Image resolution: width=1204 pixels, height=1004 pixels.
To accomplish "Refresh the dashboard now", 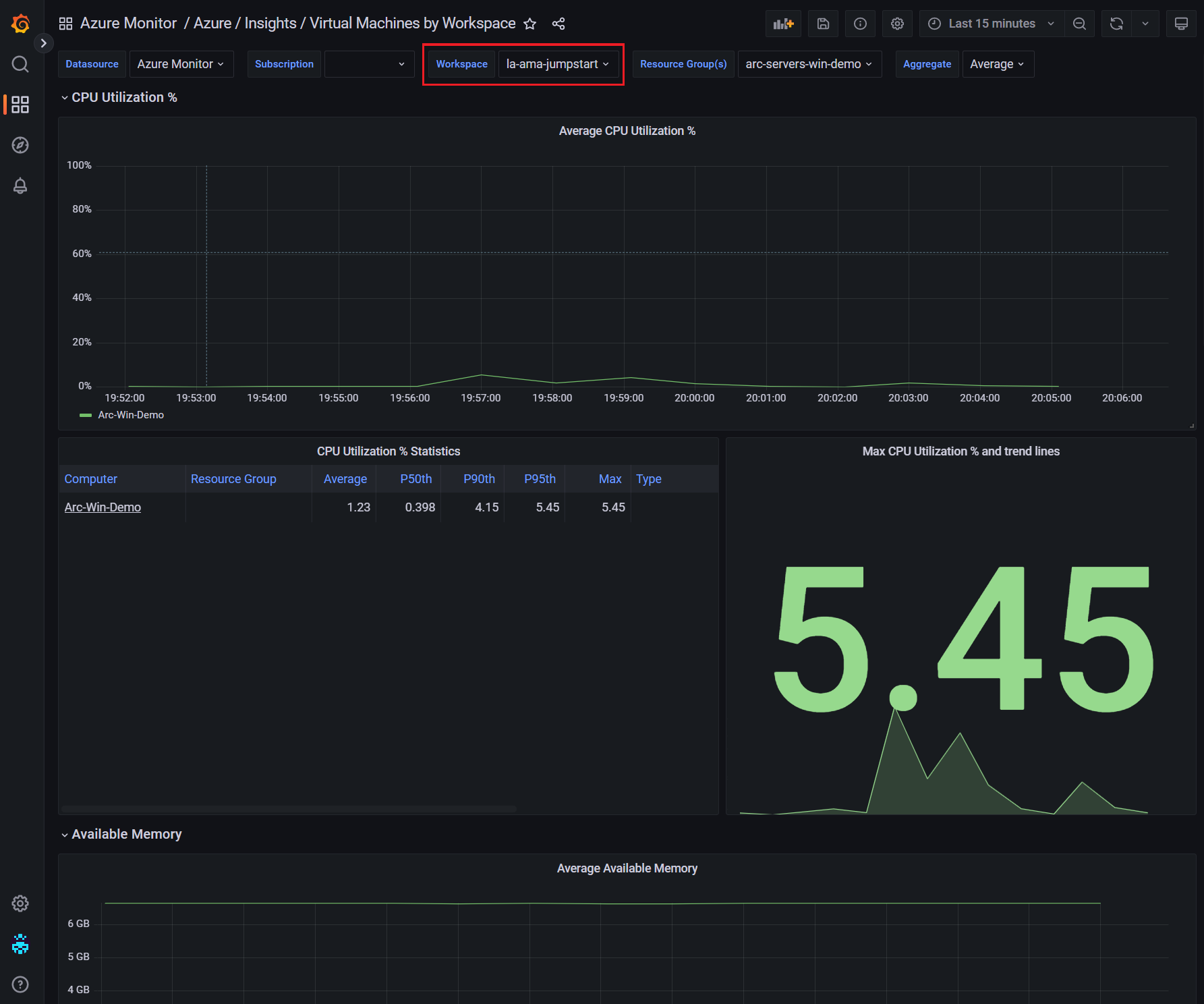I will tap(1116, 24).
